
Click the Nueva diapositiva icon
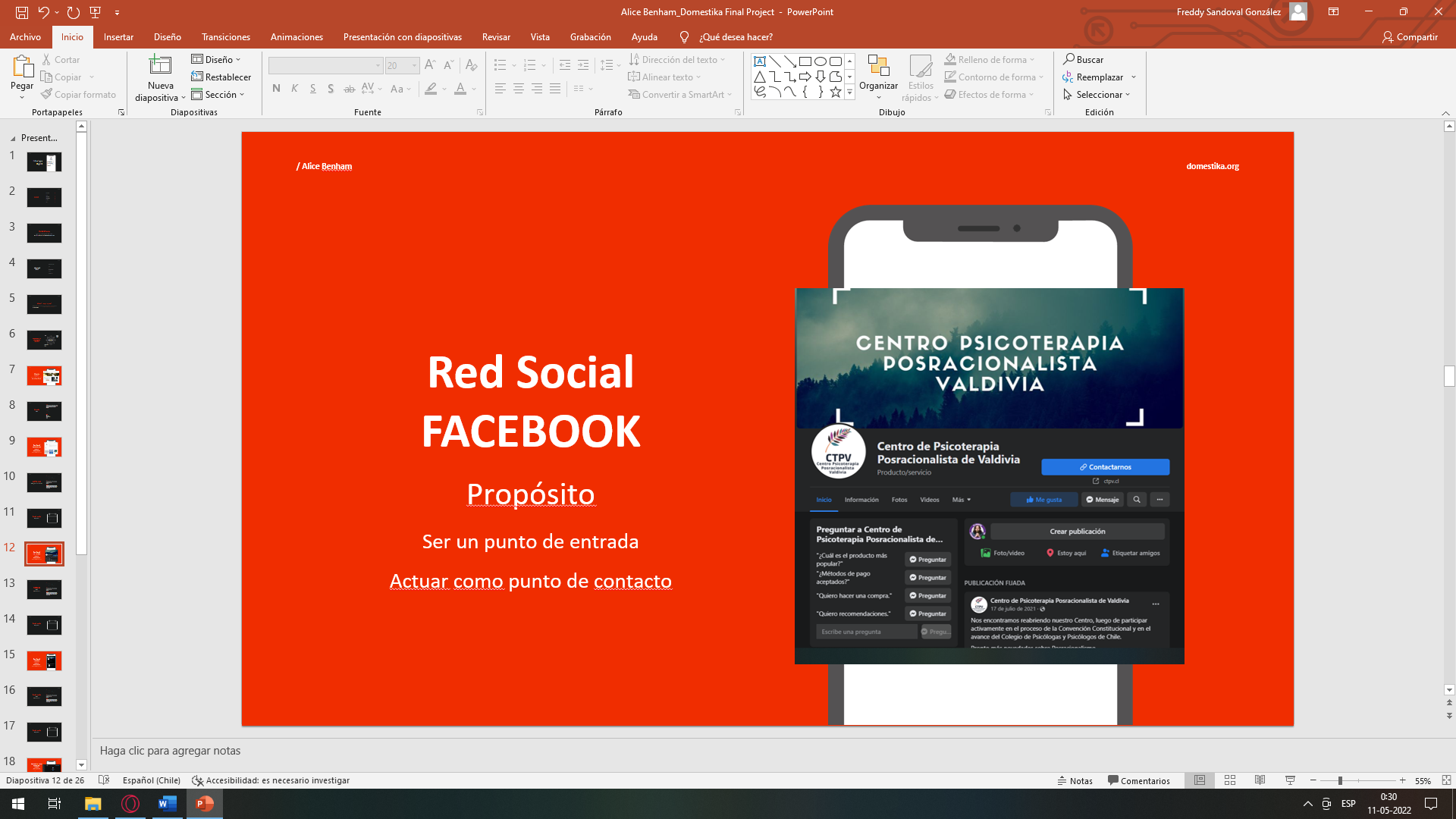point(160,66)
